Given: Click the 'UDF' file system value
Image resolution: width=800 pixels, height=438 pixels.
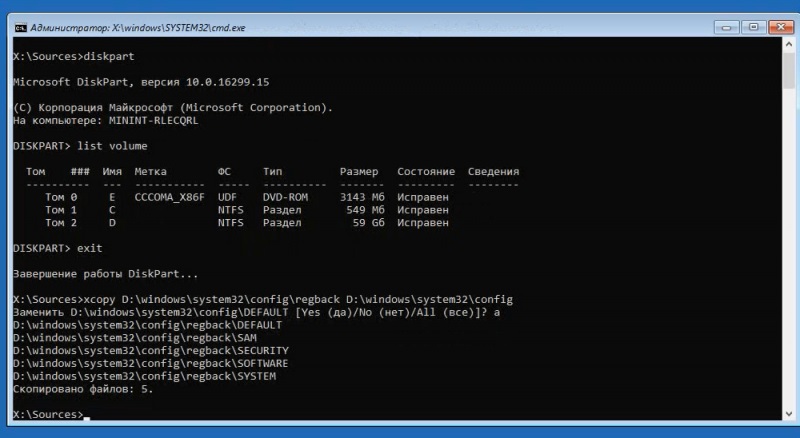Looking at the screenshot, I should click(227, 197).
